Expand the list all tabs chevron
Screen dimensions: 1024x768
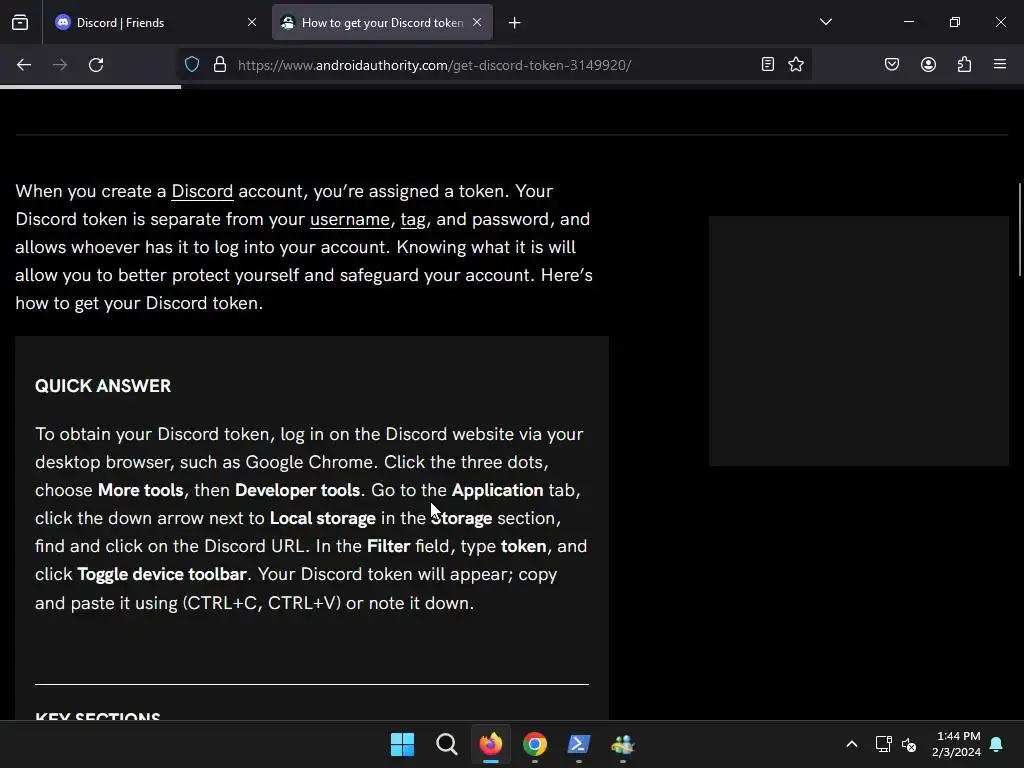(x=825, y=22)
